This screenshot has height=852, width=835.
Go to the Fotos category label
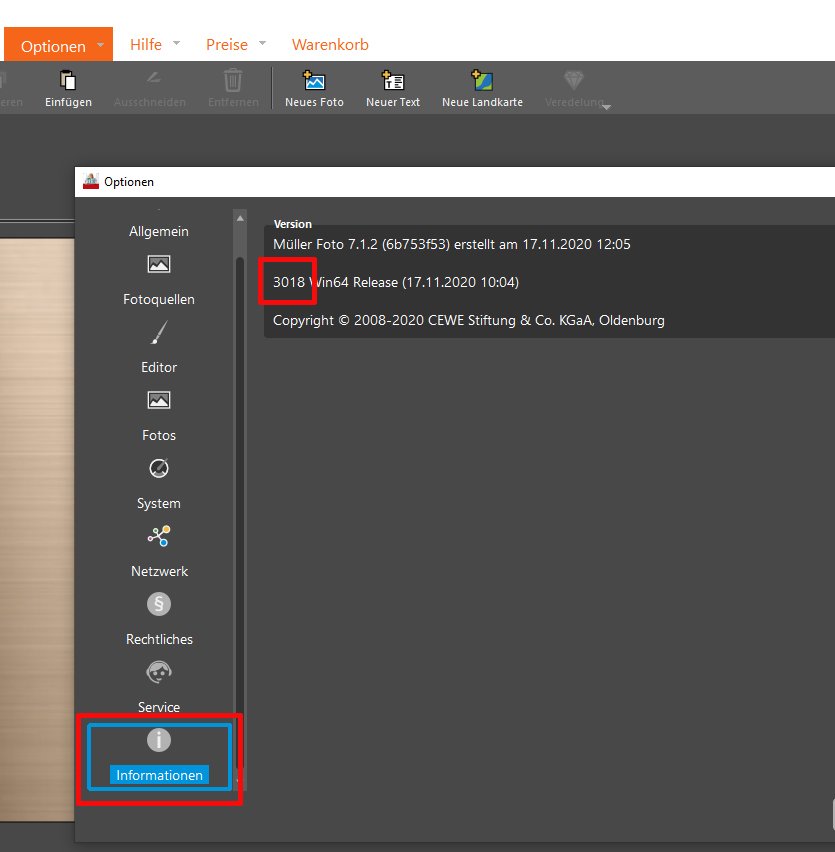(159, 435)
